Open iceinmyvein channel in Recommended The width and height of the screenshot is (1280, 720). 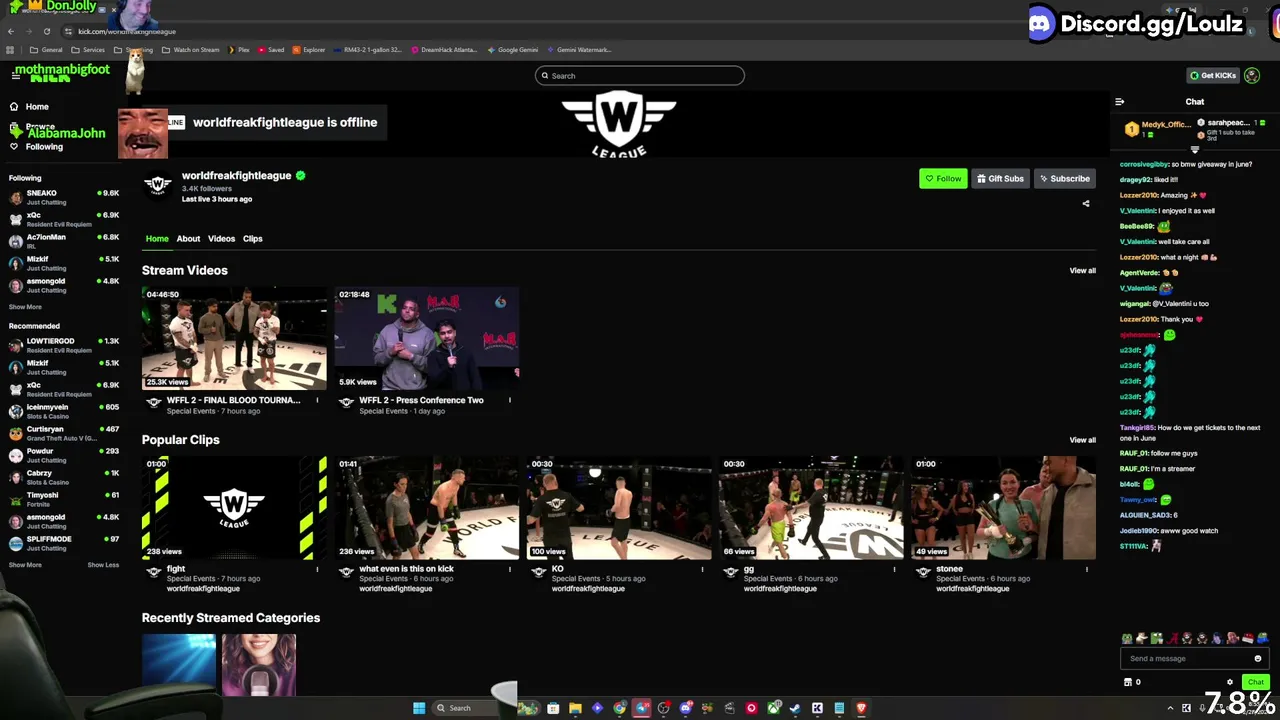click(63, 411)
